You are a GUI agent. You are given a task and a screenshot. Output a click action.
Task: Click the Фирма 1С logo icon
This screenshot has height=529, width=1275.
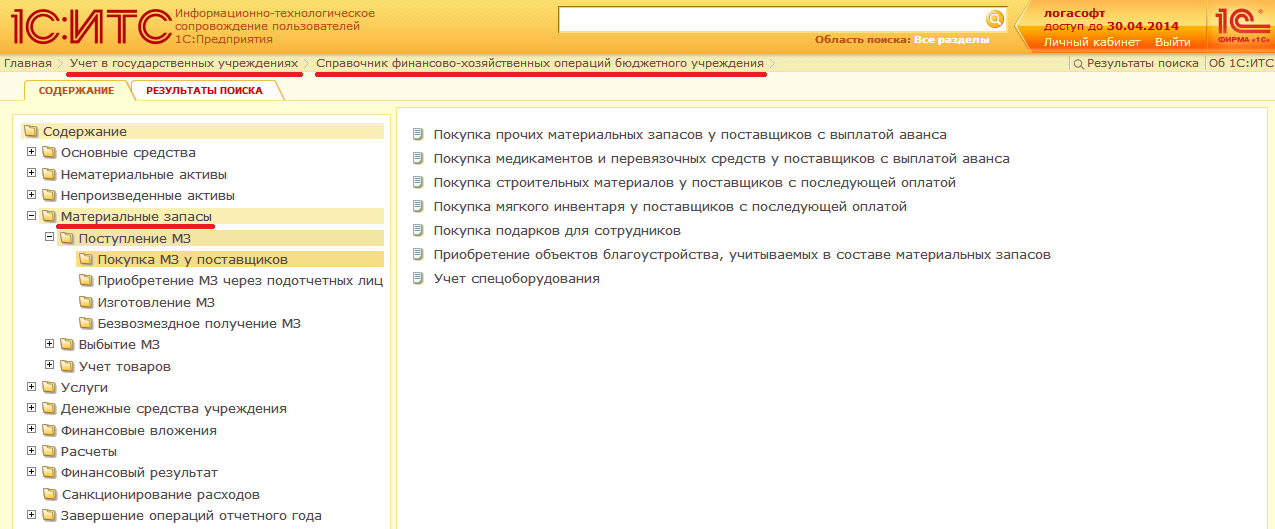tap(1241, 25)
